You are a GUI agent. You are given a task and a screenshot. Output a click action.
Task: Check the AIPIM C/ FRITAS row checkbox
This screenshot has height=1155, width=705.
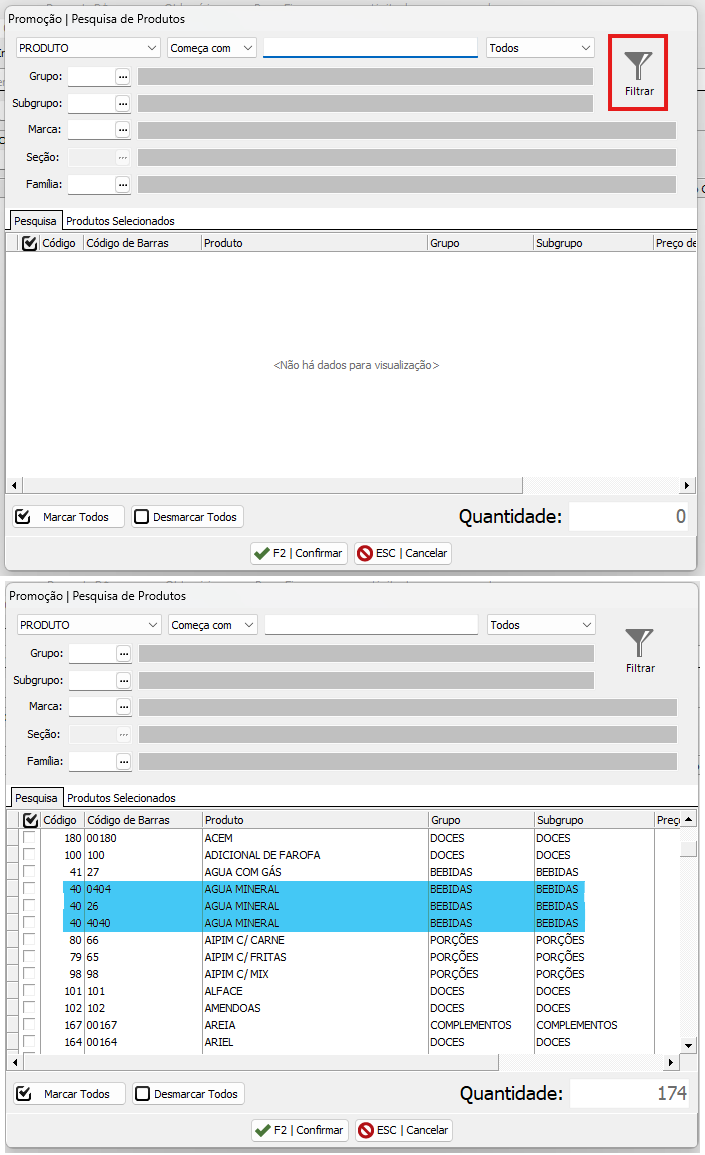[x=29, y=957]
